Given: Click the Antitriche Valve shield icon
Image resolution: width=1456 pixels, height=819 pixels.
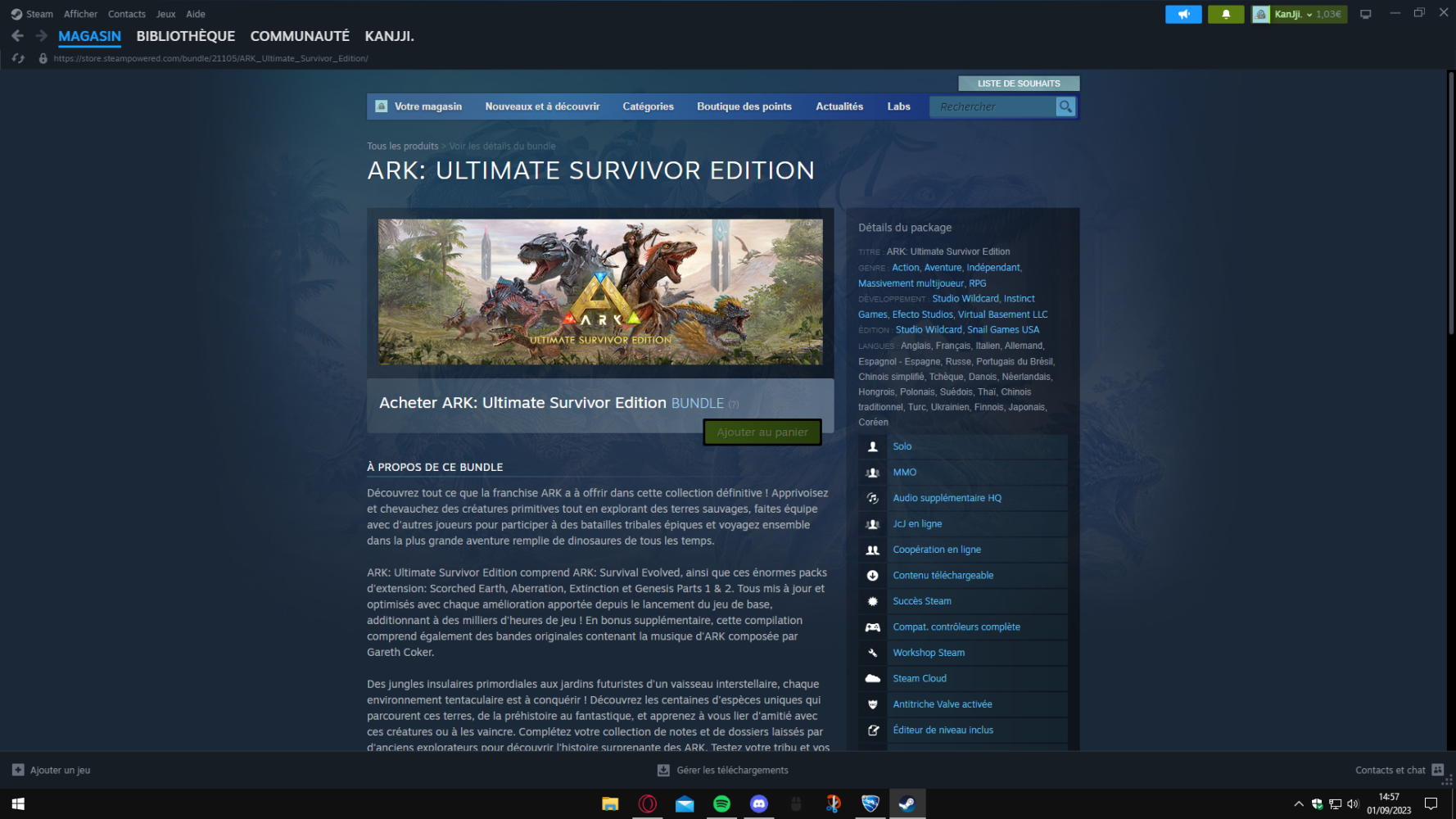Looking at the screenshot, I should click(873, 704).
